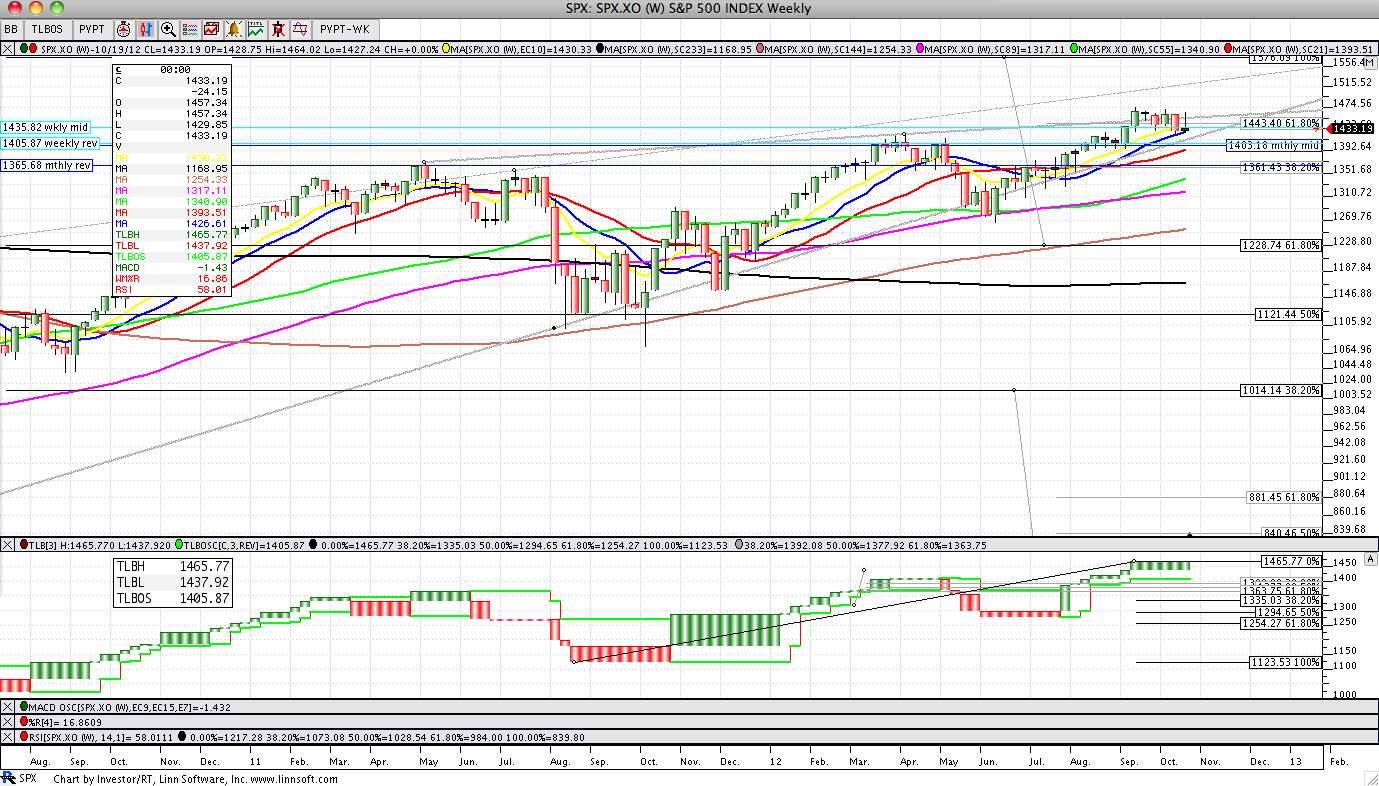1379x786 pixels.
Task: Click the 1121.44 50% retracement label
Action: tap(1289, 314)
